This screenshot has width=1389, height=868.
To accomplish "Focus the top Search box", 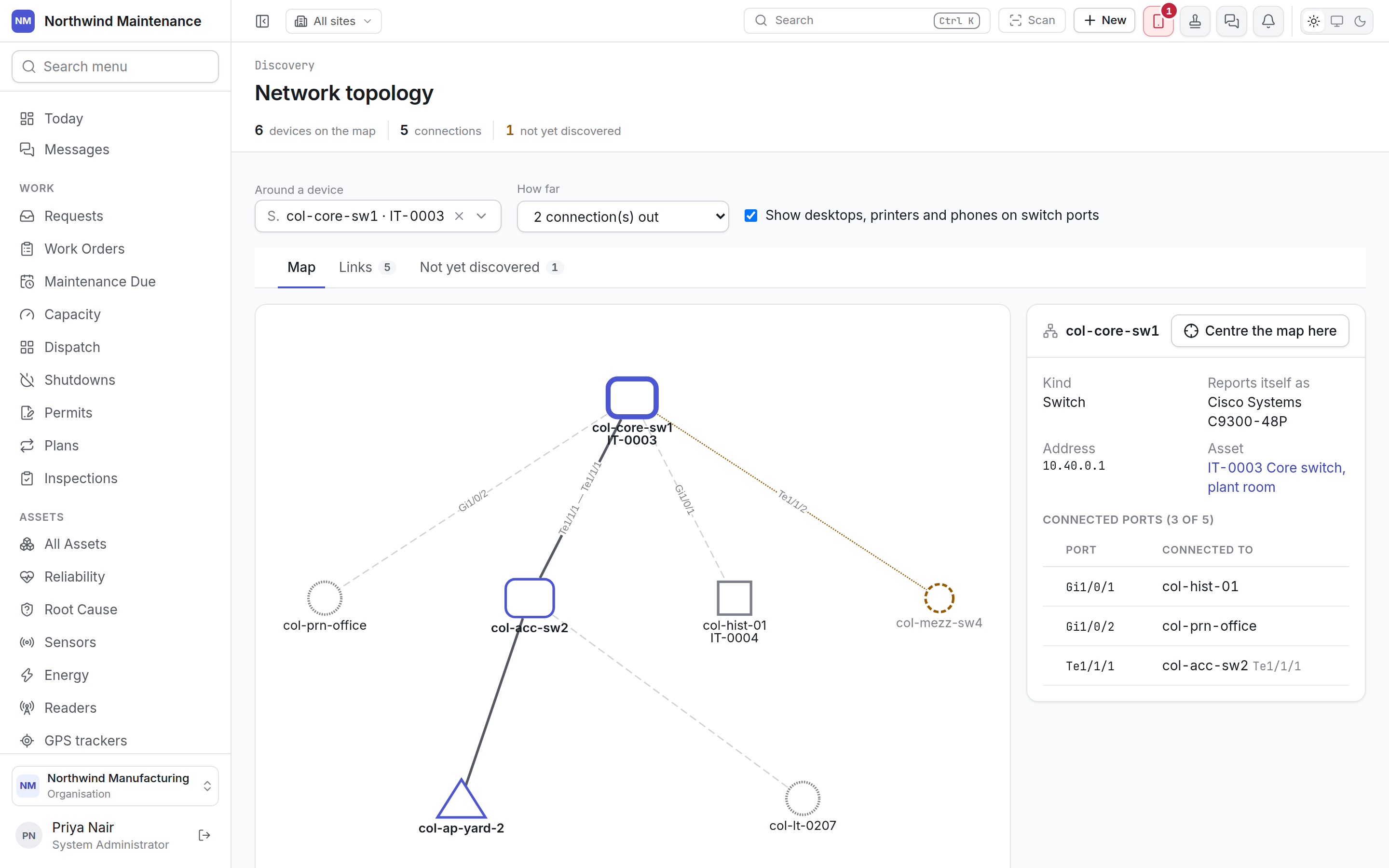I will [867, 21].
